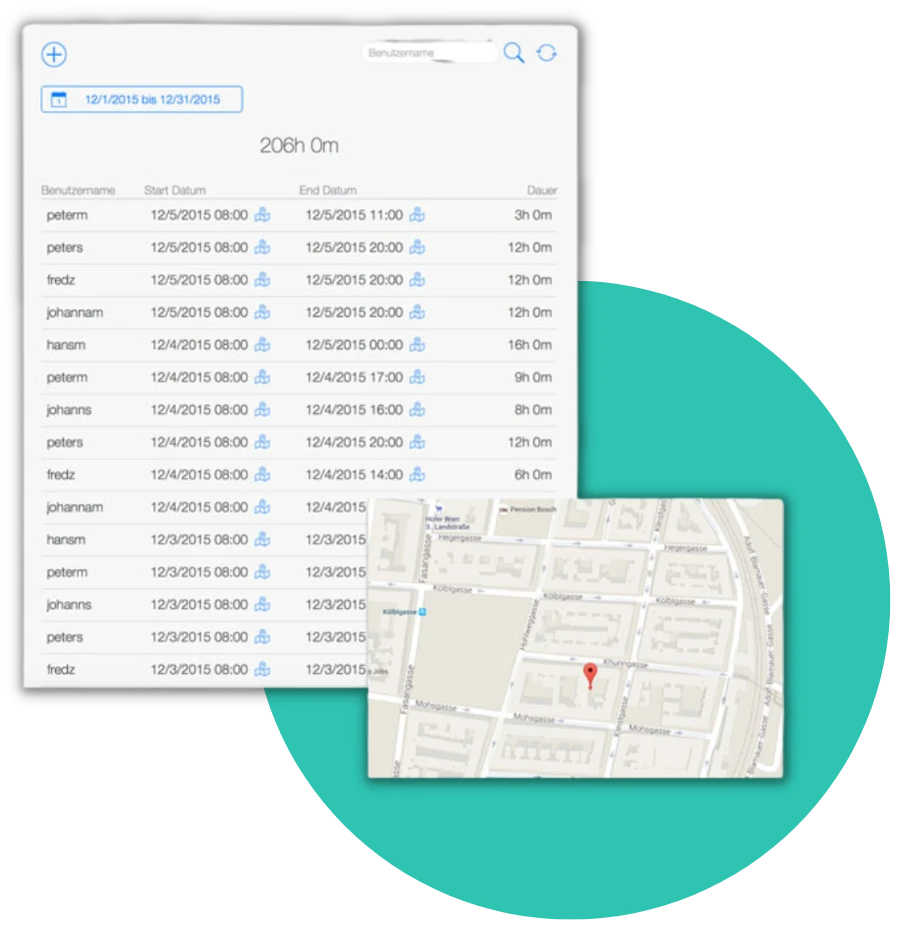The height and width of the screenshot is (935, 908).
Task: Click the End Datum column header
Action: [x=328, y=190]
